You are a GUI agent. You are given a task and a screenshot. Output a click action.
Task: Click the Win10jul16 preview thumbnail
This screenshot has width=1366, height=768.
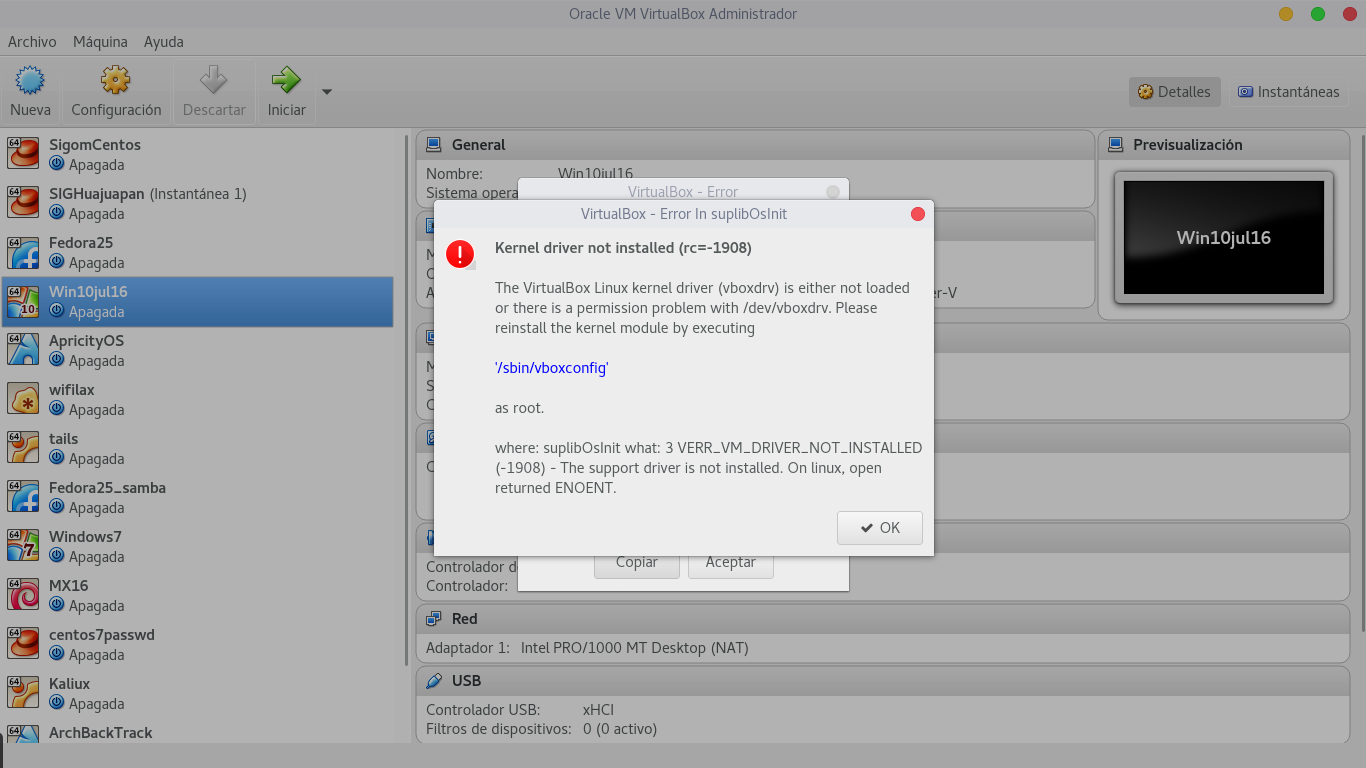[x=1224, y=238]
